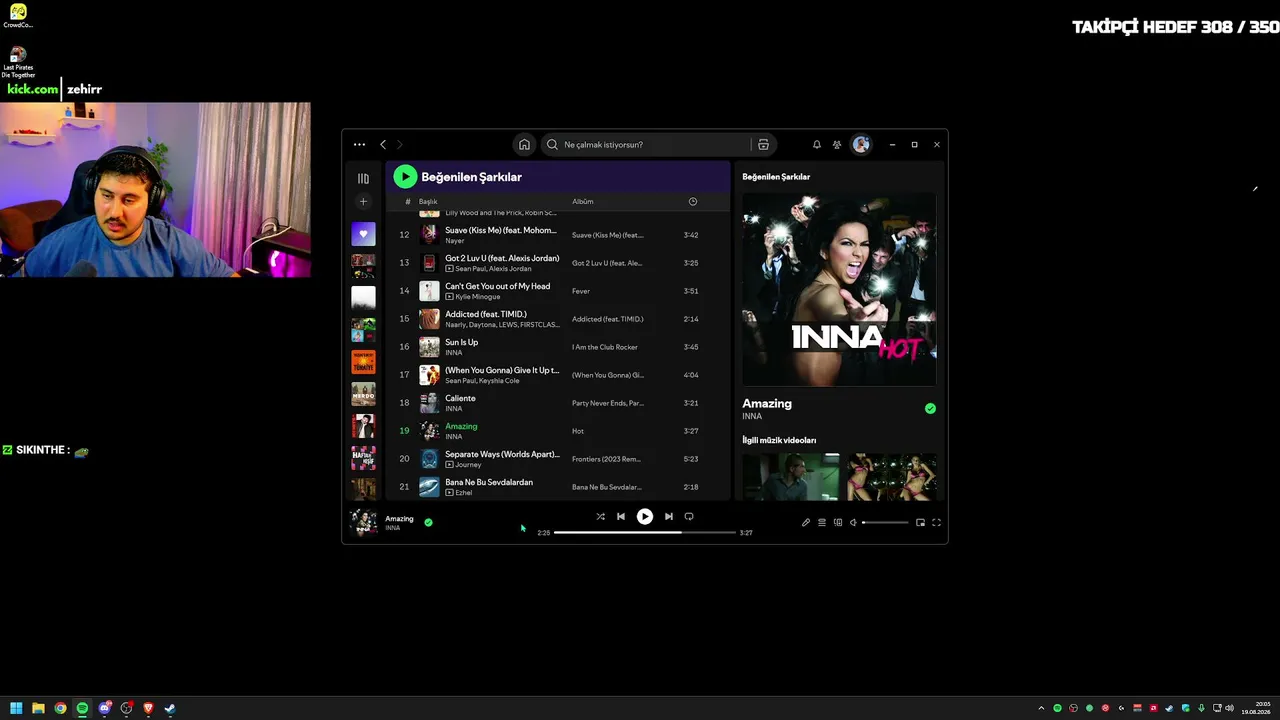The width and height of the screenshot is (1280, 720).
Task: Go forward in Spotify navigation
Action: click(399, 144)
